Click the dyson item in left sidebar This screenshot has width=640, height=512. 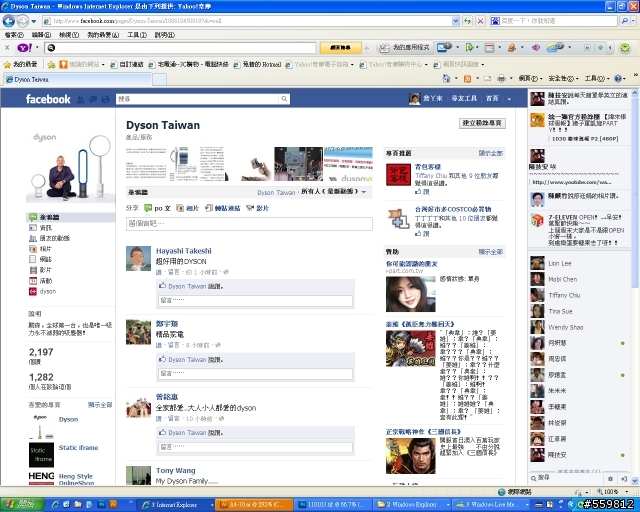[x=48, y=291]
